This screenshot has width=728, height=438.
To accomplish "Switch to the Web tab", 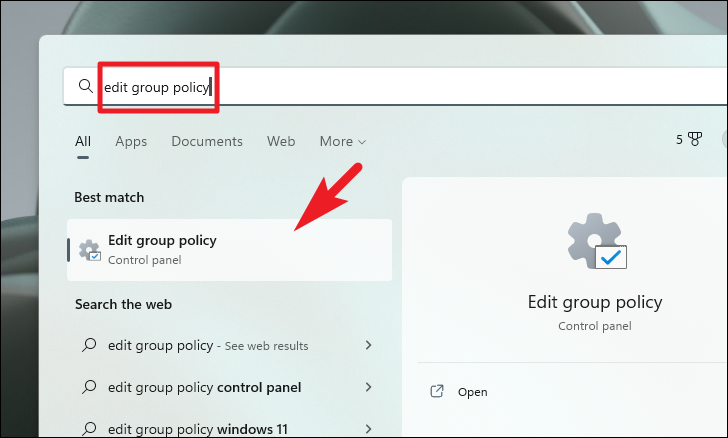I will (281, 141).
